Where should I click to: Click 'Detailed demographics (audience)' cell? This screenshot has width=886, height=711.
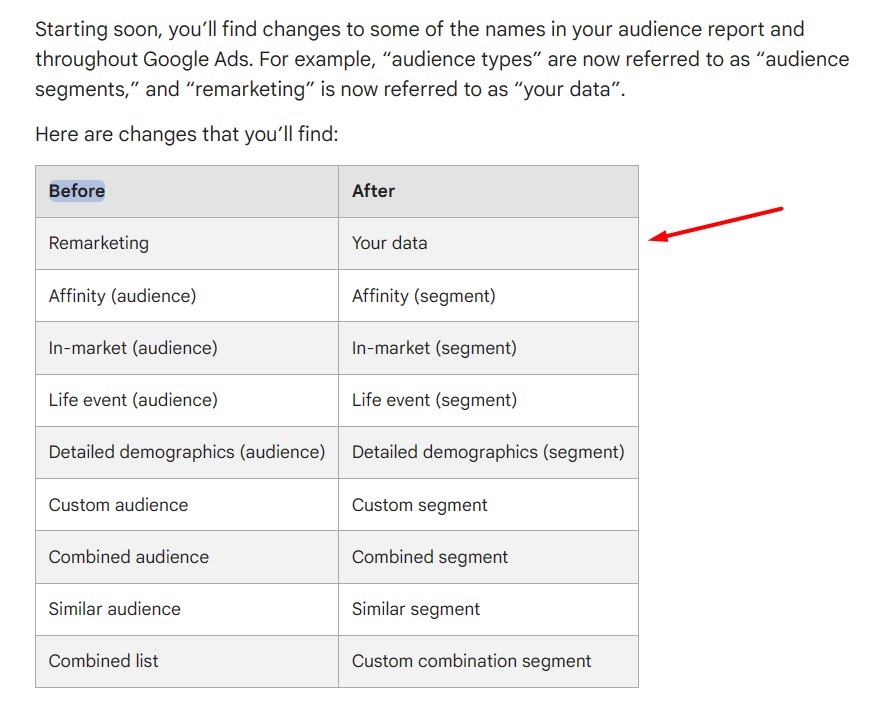[x=187, y=453]
